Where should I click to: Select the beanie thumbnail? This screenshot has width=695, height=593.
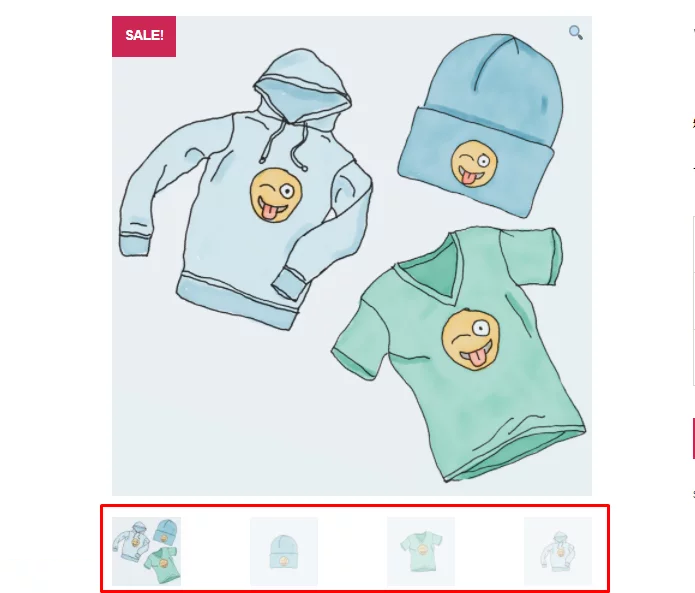click(284, 551)
